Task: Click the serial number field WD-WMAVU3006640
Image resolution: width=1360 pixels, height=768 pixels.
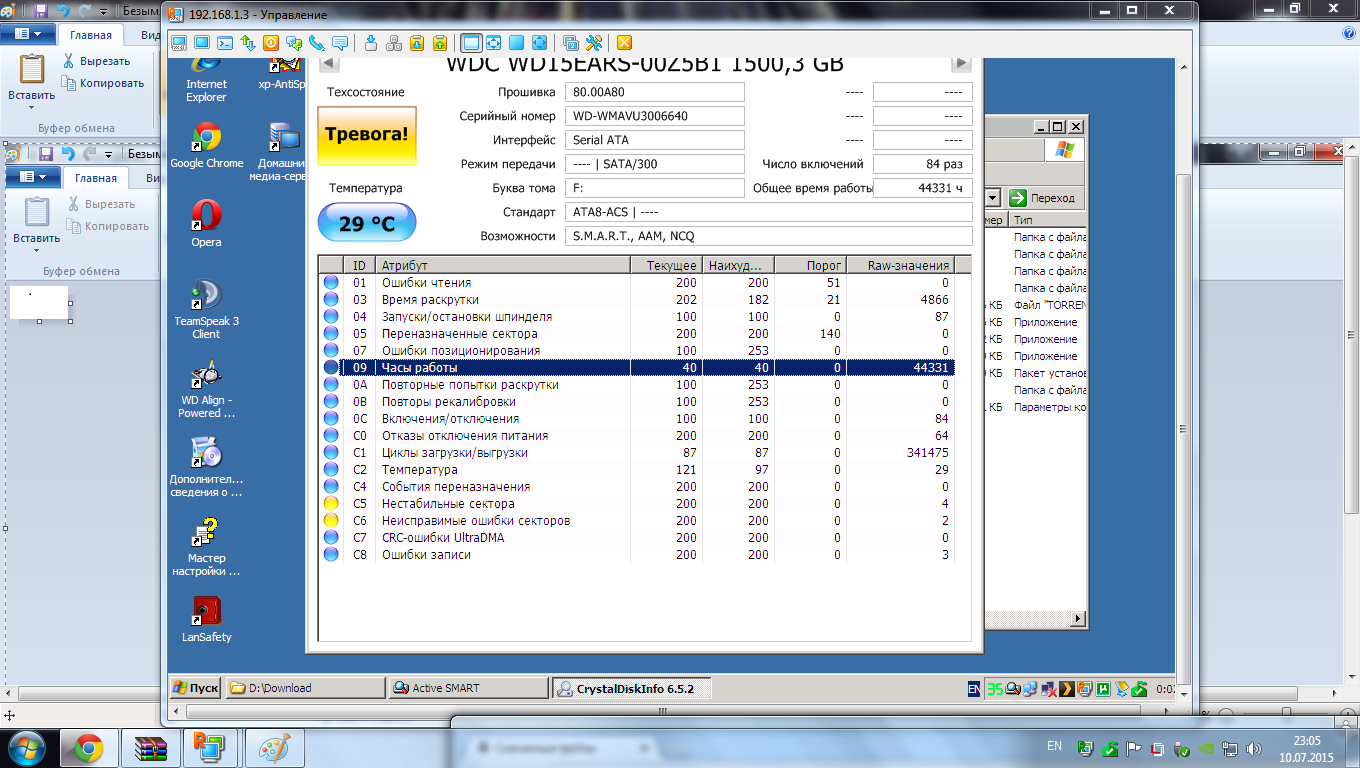Action: (x=655, y=116)
